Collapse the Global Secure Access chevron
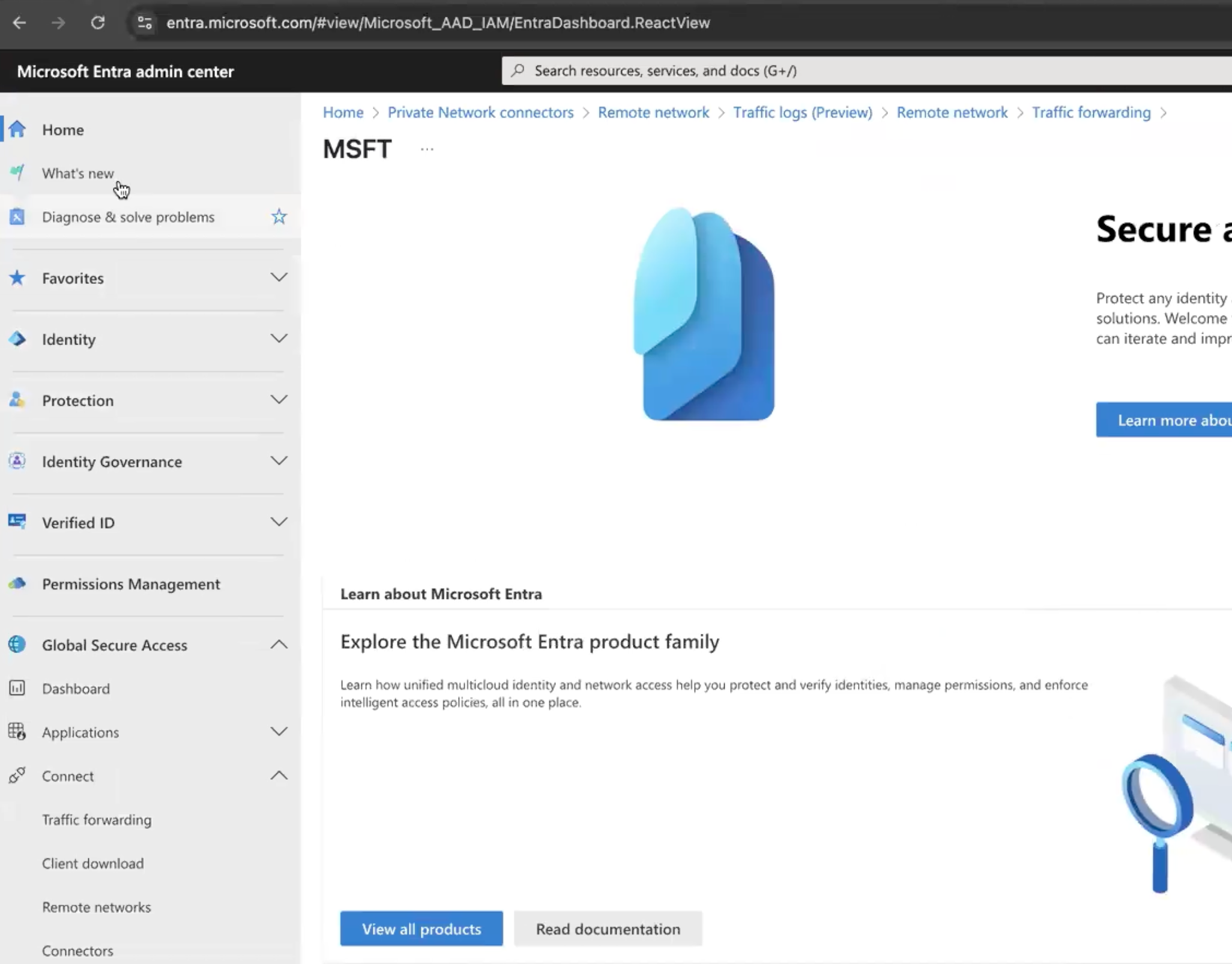Viewport: 1232px width, 964px height. pos(279,645)
